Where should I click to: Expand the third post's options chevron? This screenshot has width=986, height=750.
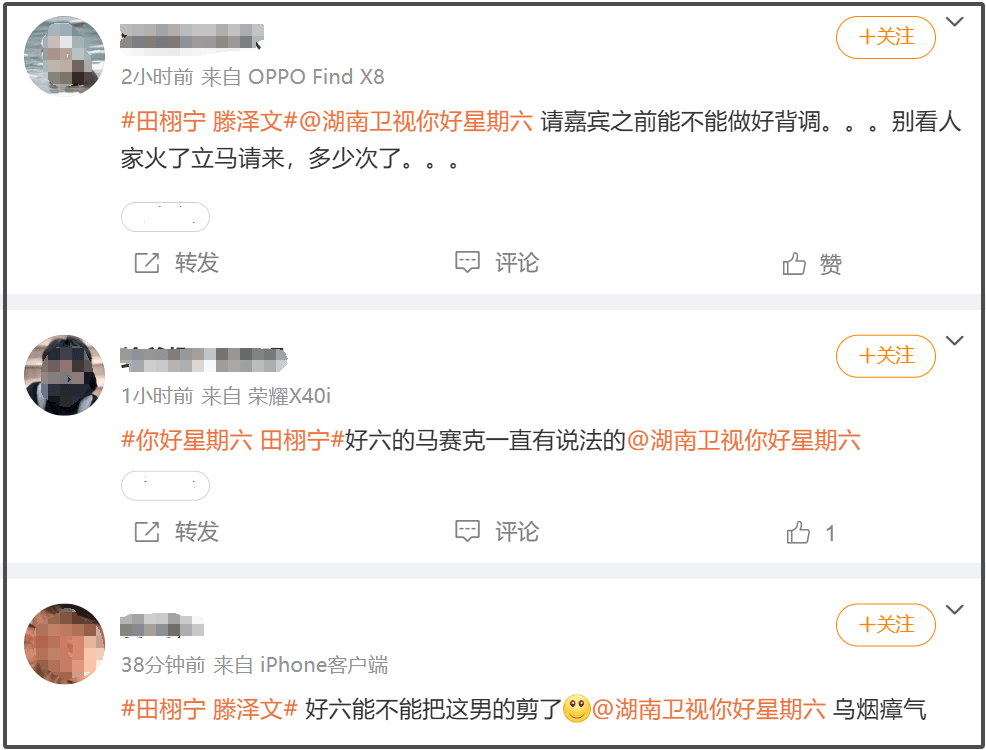(955, 610)
